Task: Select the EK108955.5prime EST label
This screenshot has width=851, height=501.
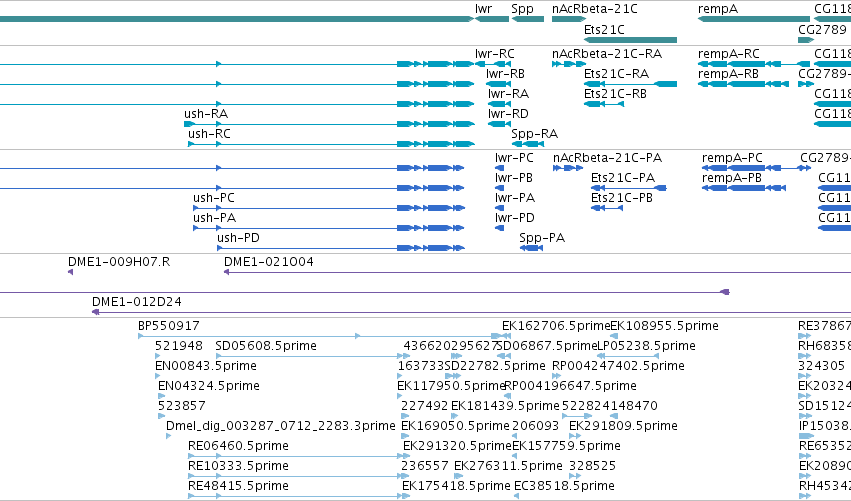Action: tap(664, 326)
